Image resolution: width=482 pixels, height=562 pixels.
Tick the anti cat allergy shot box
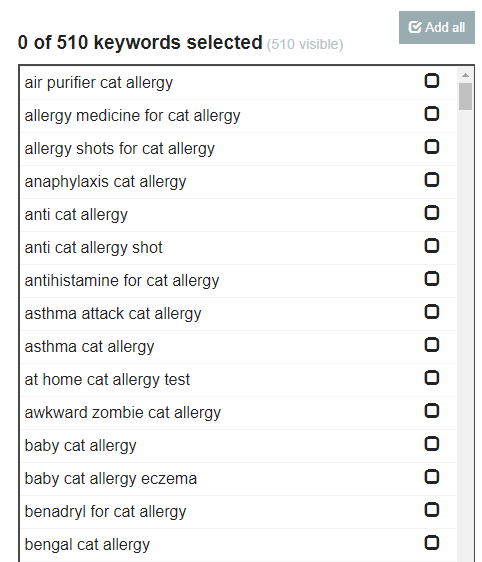tap(431, 246)
